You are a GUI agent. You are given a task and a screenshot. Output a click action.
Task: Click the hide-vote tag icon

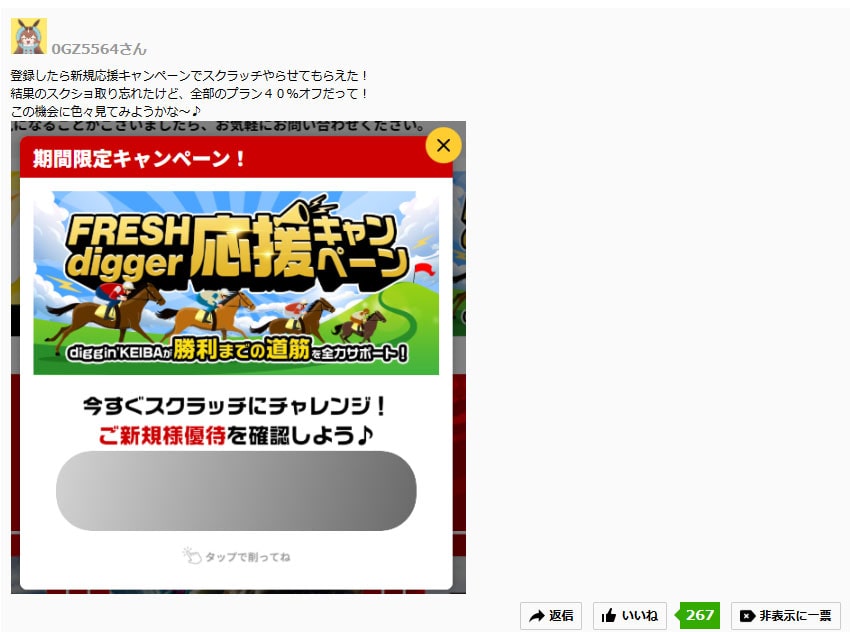pyautogui.click(x=747, y=616)
